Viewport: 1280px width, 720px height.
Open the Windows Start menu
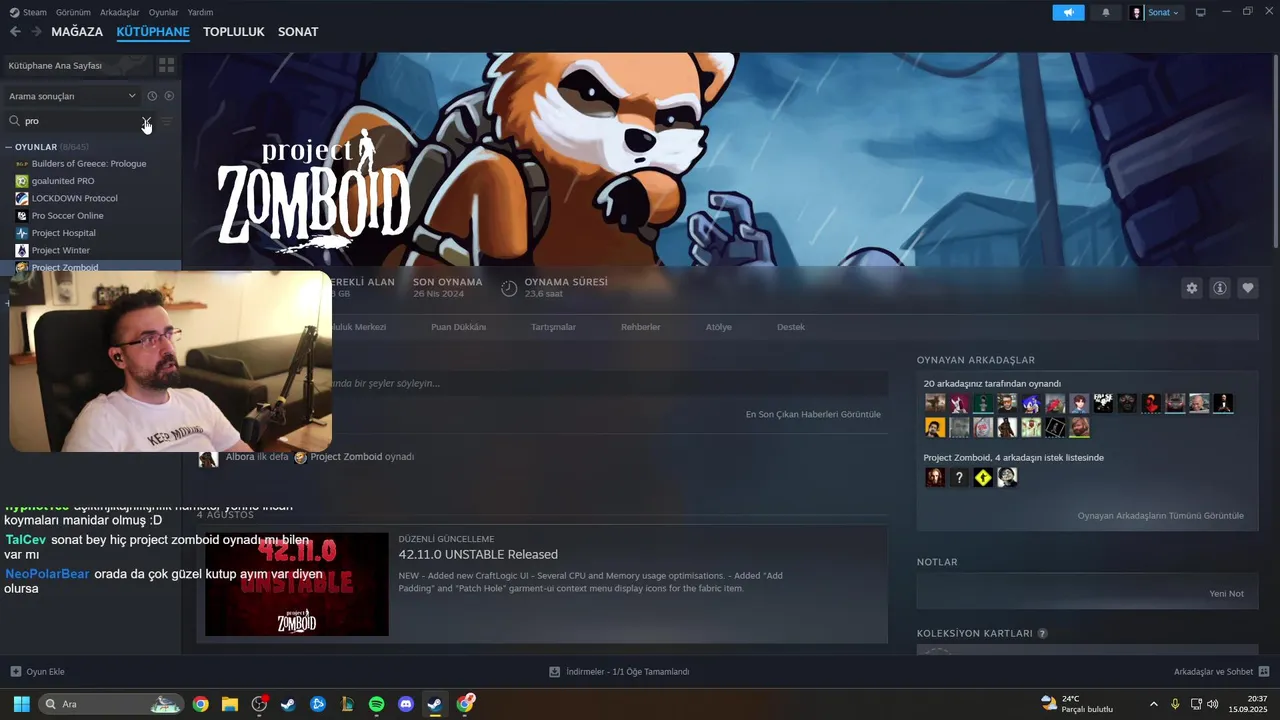(21, 704)
